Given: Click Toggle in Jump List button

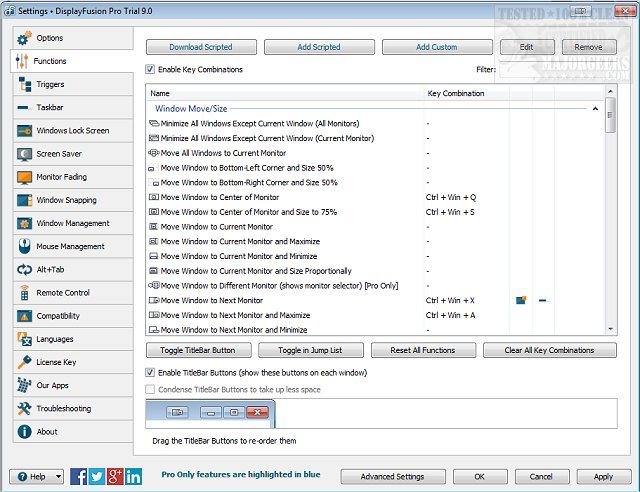Looking at the screenshot, I should tap(311, 350).
